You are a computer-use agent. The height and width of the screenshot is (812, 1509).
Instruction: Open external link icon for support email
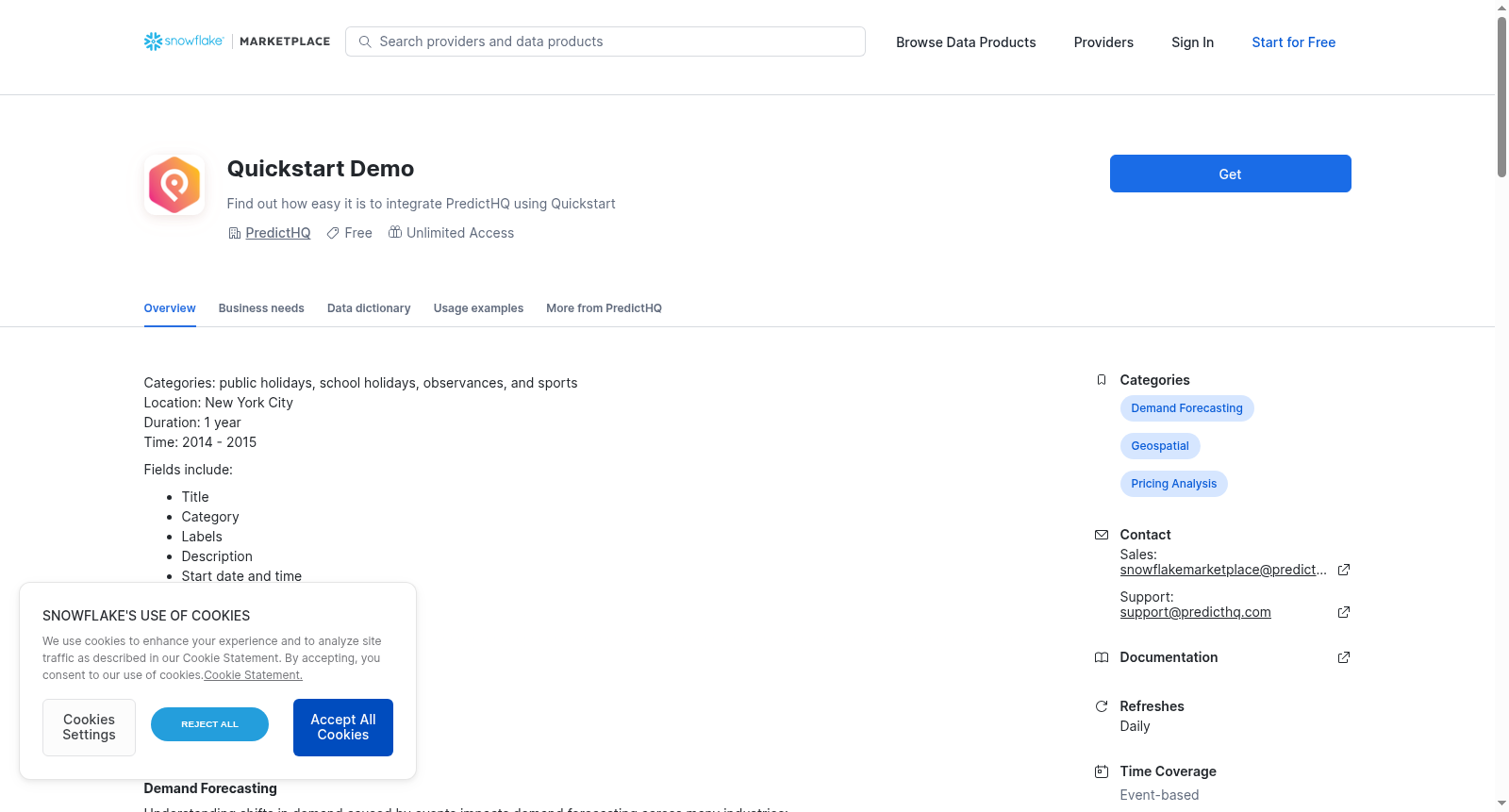point(1344,612)
